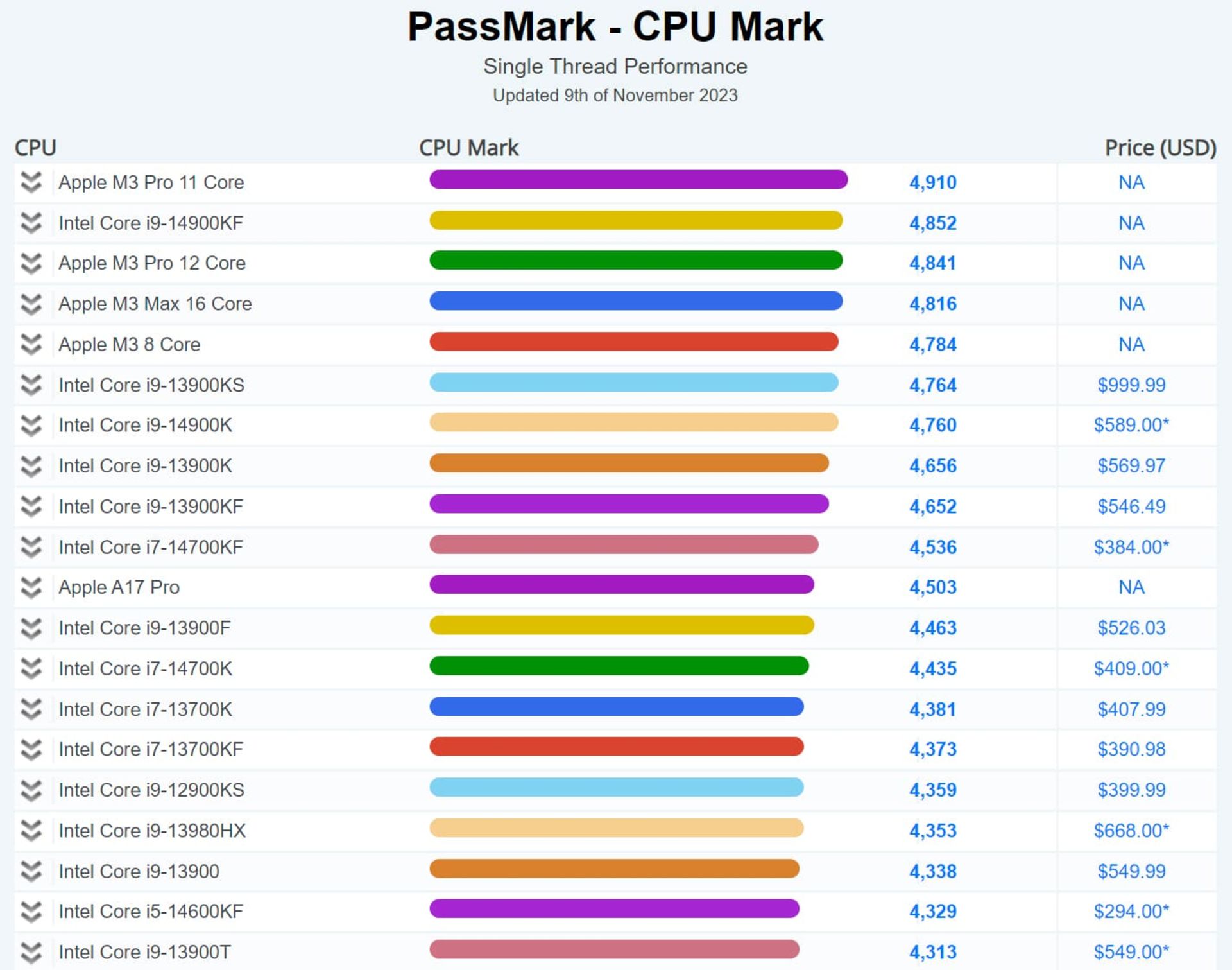Open the Intel Core i9-13900KS link
The image size is (1232, 970).
tap(151, 385)
